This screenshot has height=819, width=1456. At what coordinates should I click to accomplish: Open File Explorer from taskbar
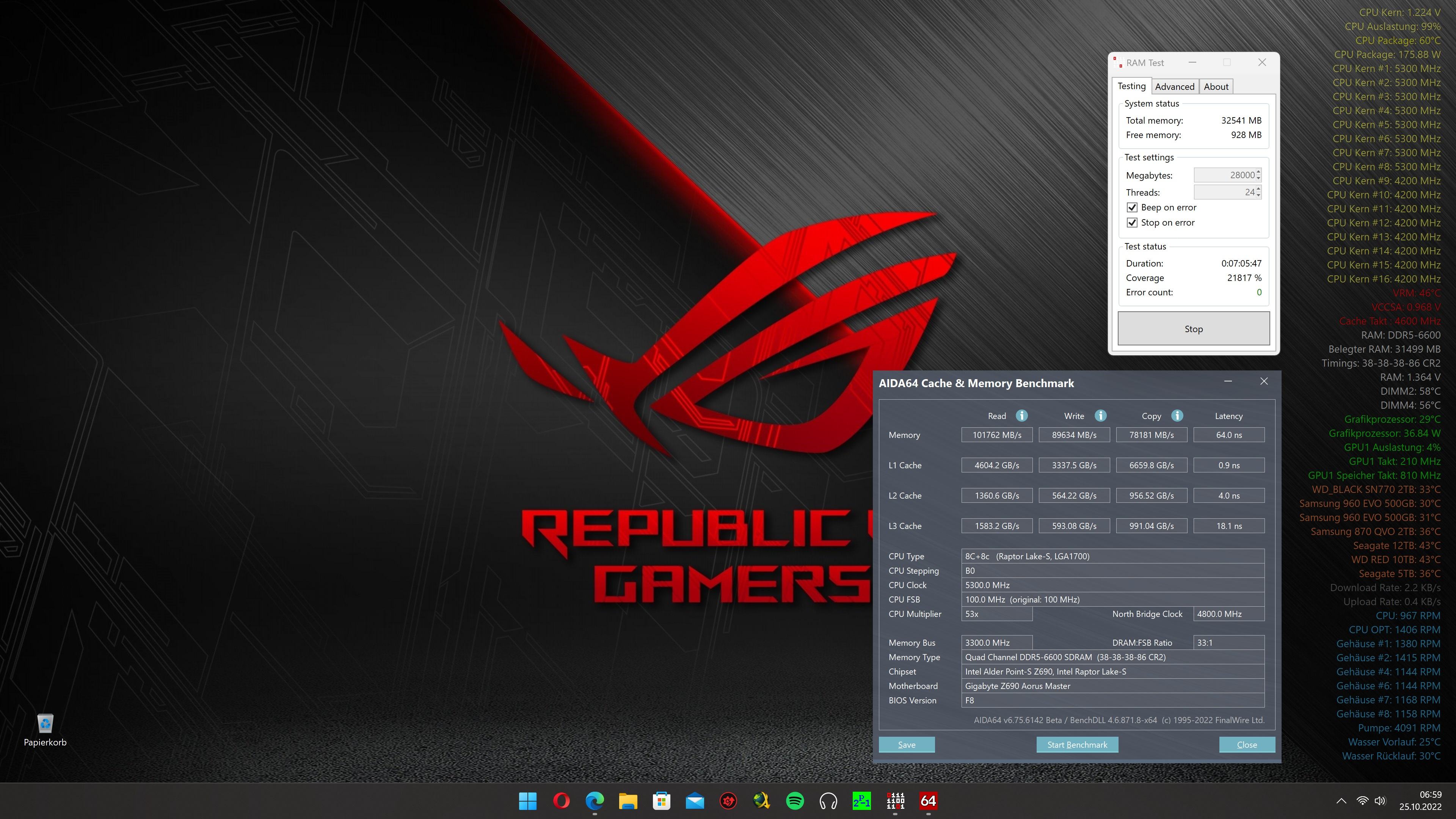(x=628, y=801)
